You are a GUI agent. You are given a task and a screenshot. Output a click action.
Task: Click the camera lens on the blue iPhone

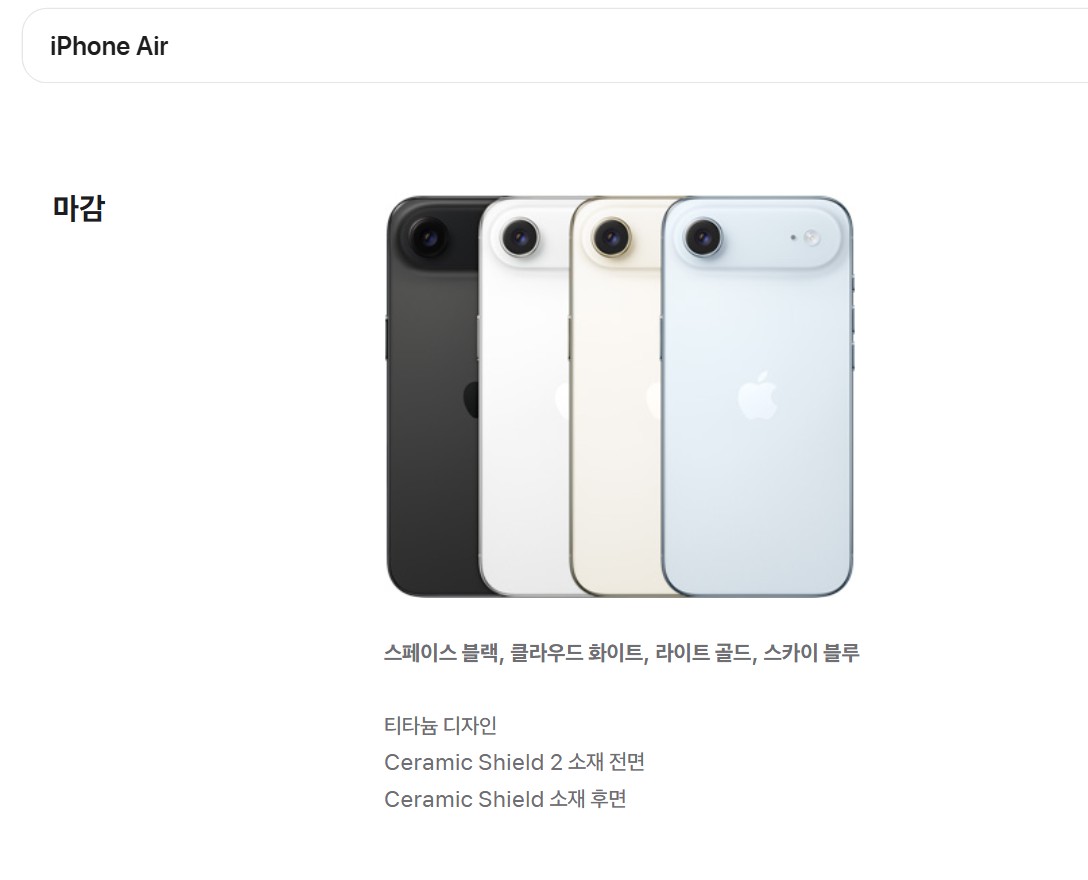(x=703, y=237)
